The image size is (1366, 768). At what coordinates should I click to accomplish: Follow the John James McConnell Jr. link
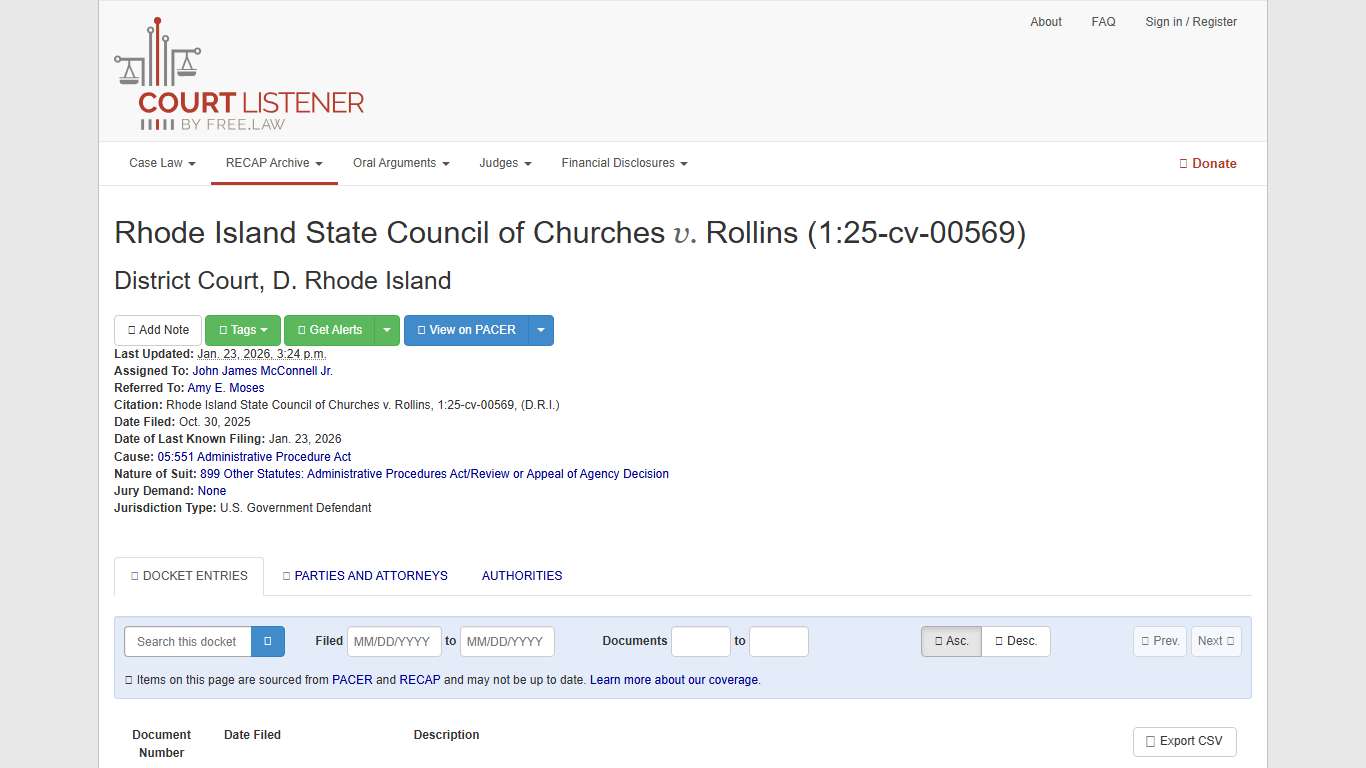point(262,370)
